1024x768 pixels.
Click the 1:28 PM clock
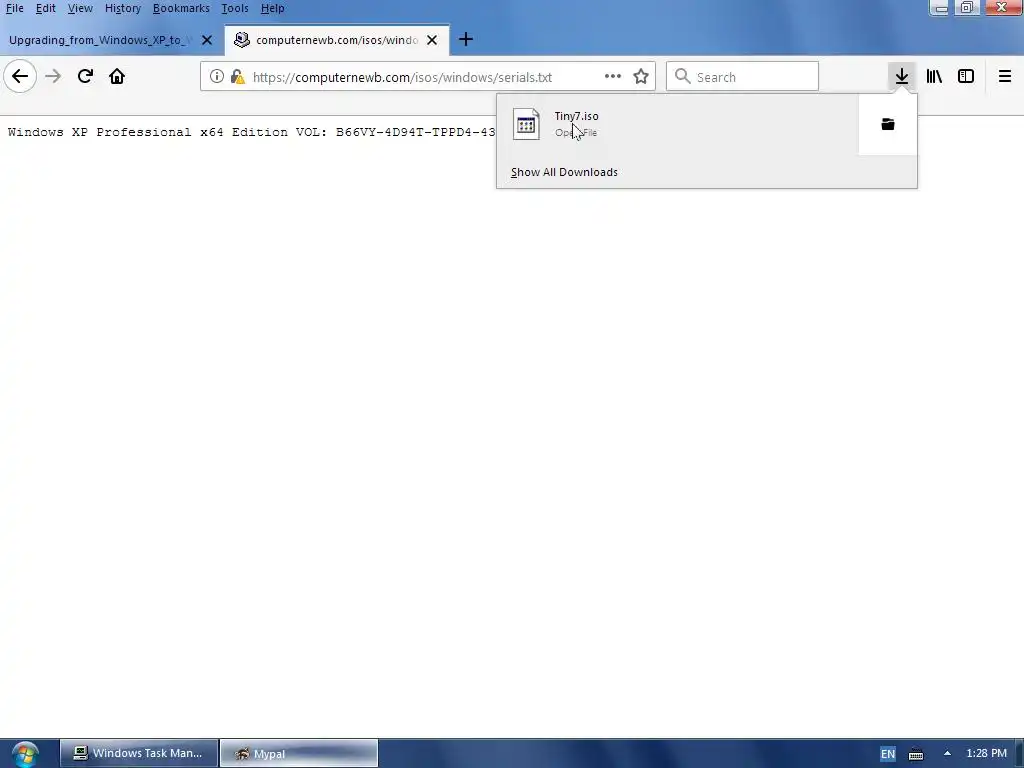(986, 753)
